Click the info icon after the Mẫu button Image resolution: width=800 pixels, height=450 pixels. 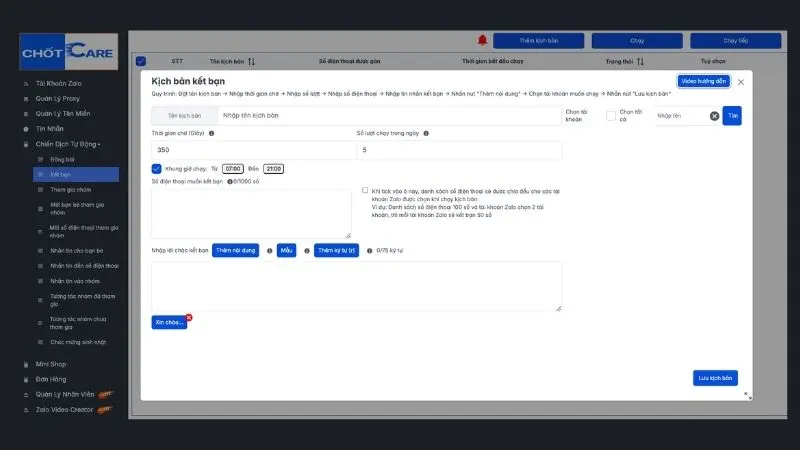[307, 251]
